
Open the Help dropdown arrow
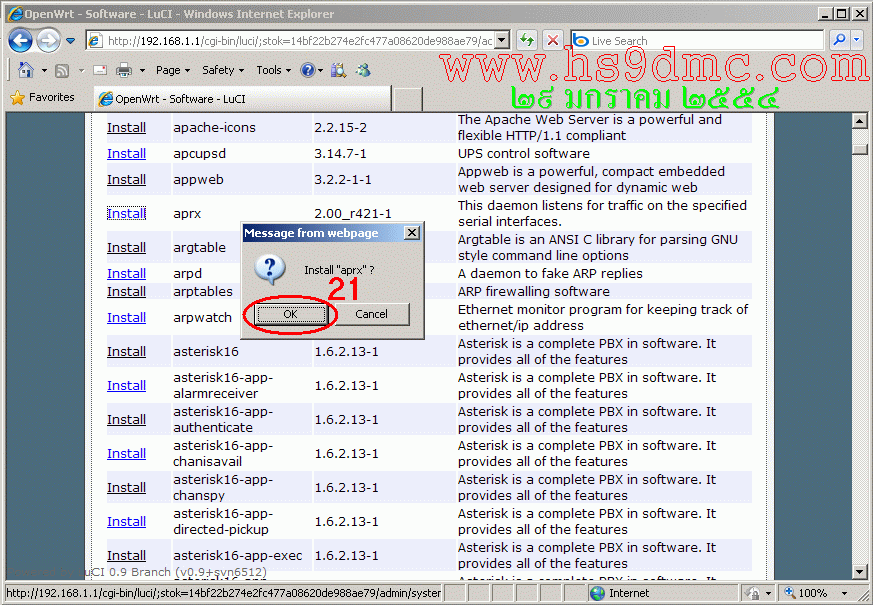(321, 71)
